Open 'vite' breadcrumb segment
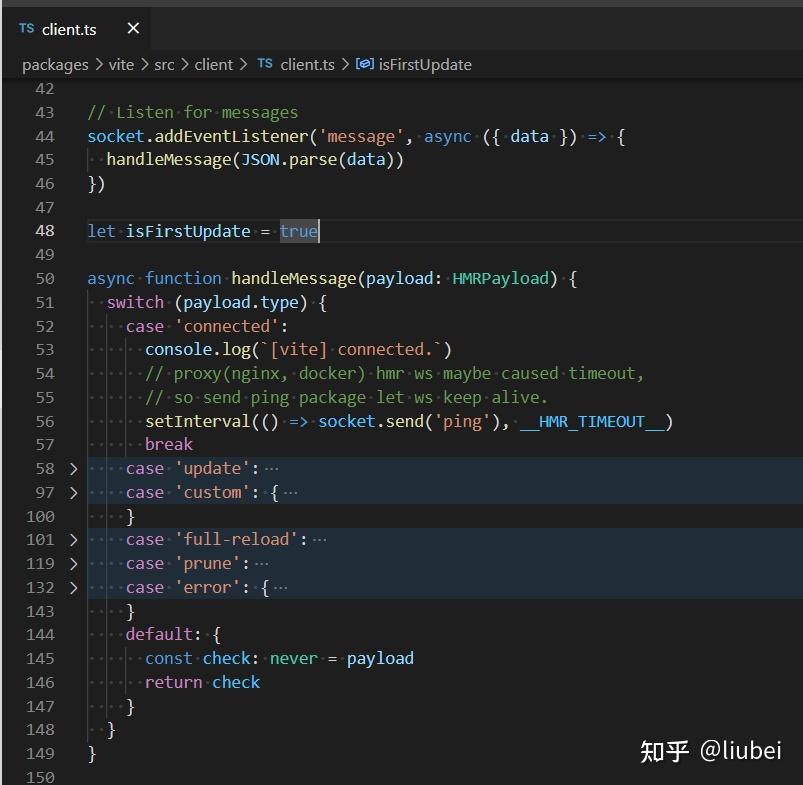The height and width of the screenshot is (785, 803). [121, 65]
